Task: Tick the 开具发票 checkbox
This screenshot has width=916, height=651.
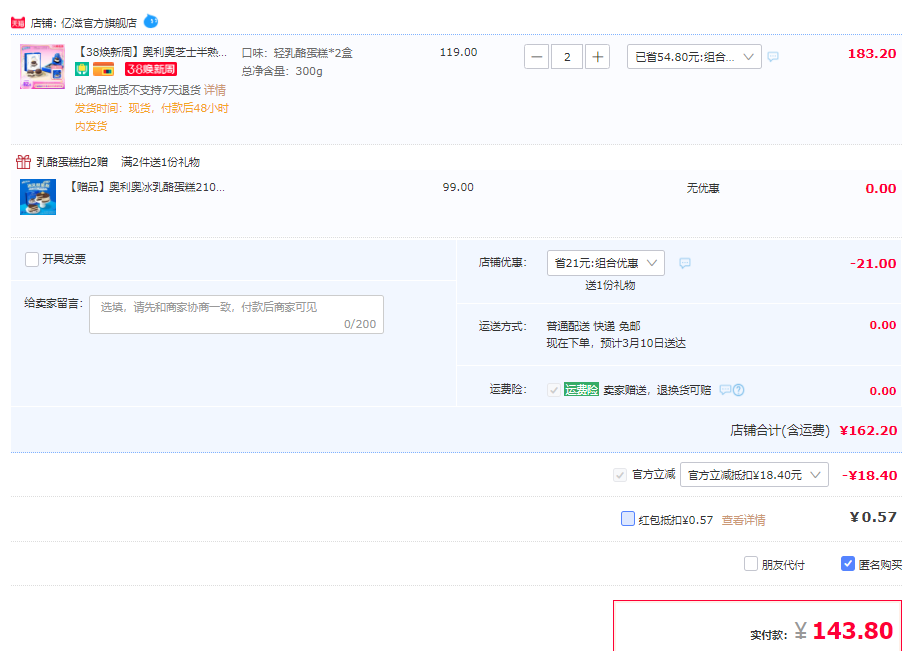Action: 32,259
